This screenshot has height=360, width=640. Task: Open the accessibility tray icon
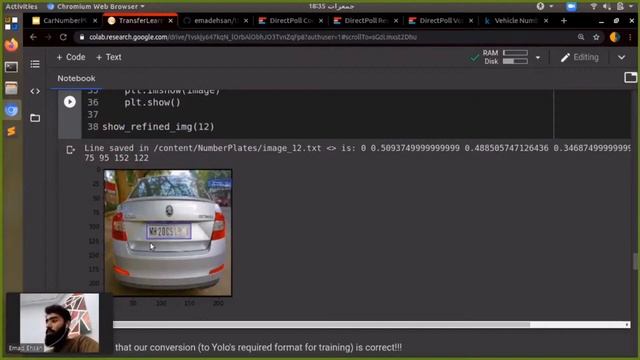(x=540, y=6)
